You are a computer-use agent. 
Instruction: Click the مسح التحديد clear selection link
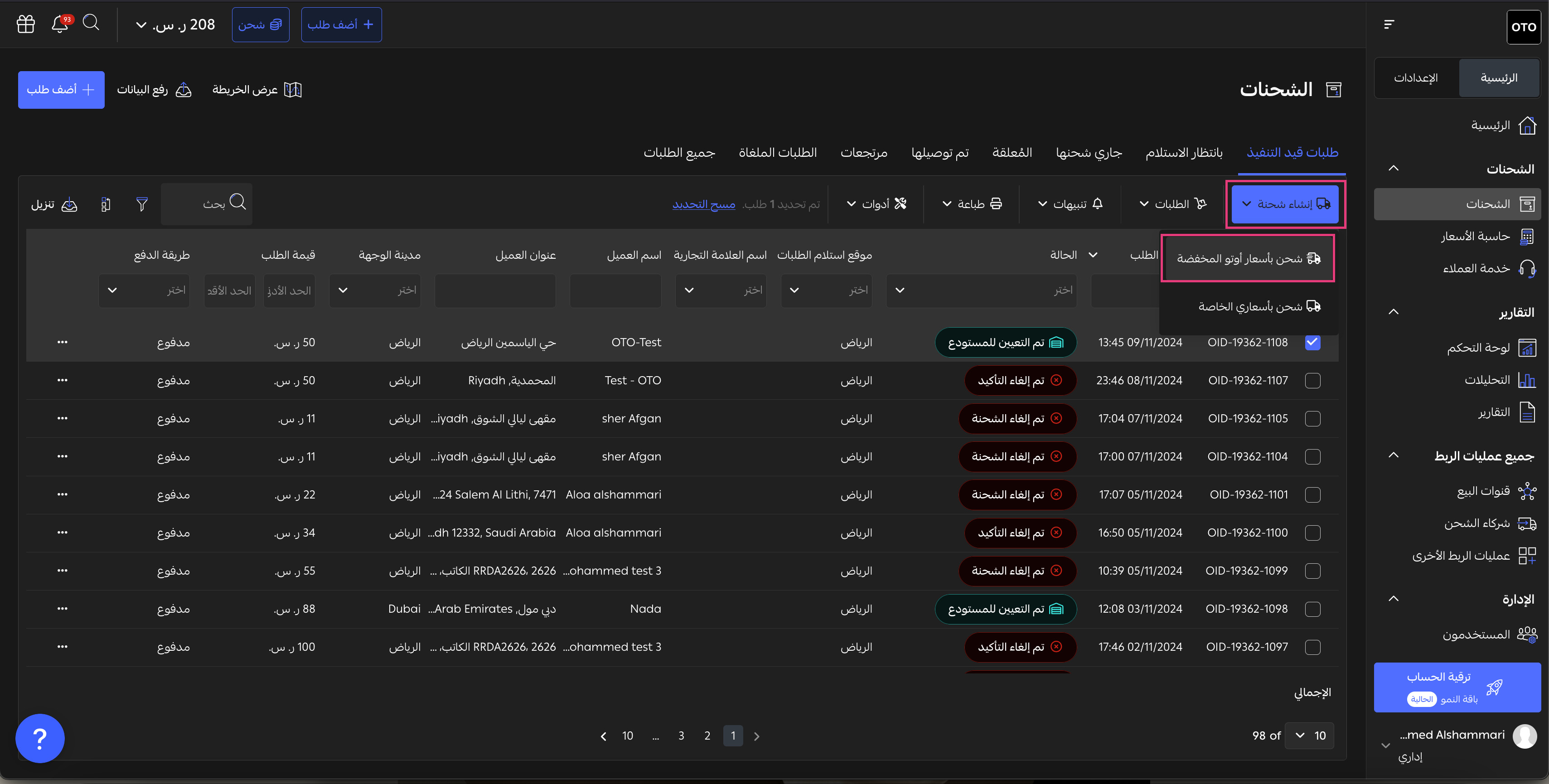(703, 204)
